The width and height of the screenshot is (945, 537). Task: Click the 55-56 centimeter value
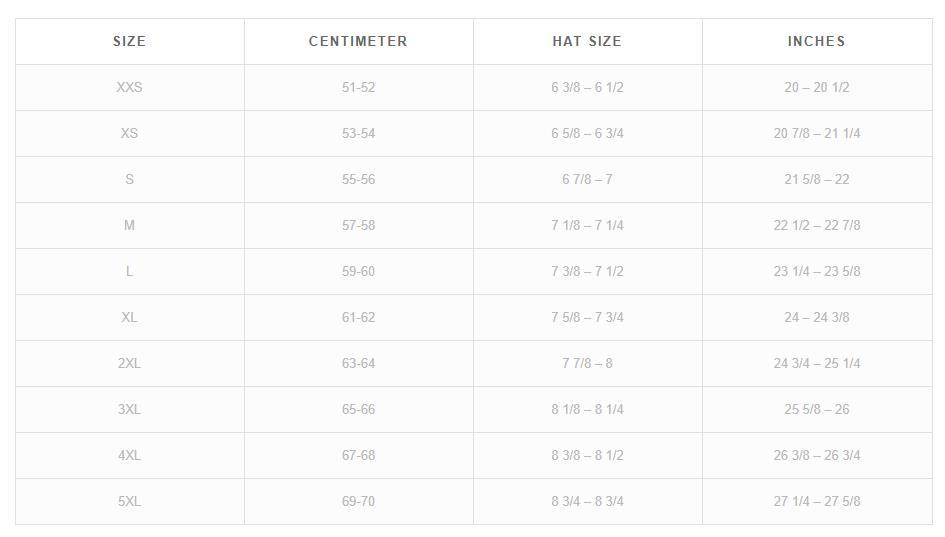tap(358, 179)
